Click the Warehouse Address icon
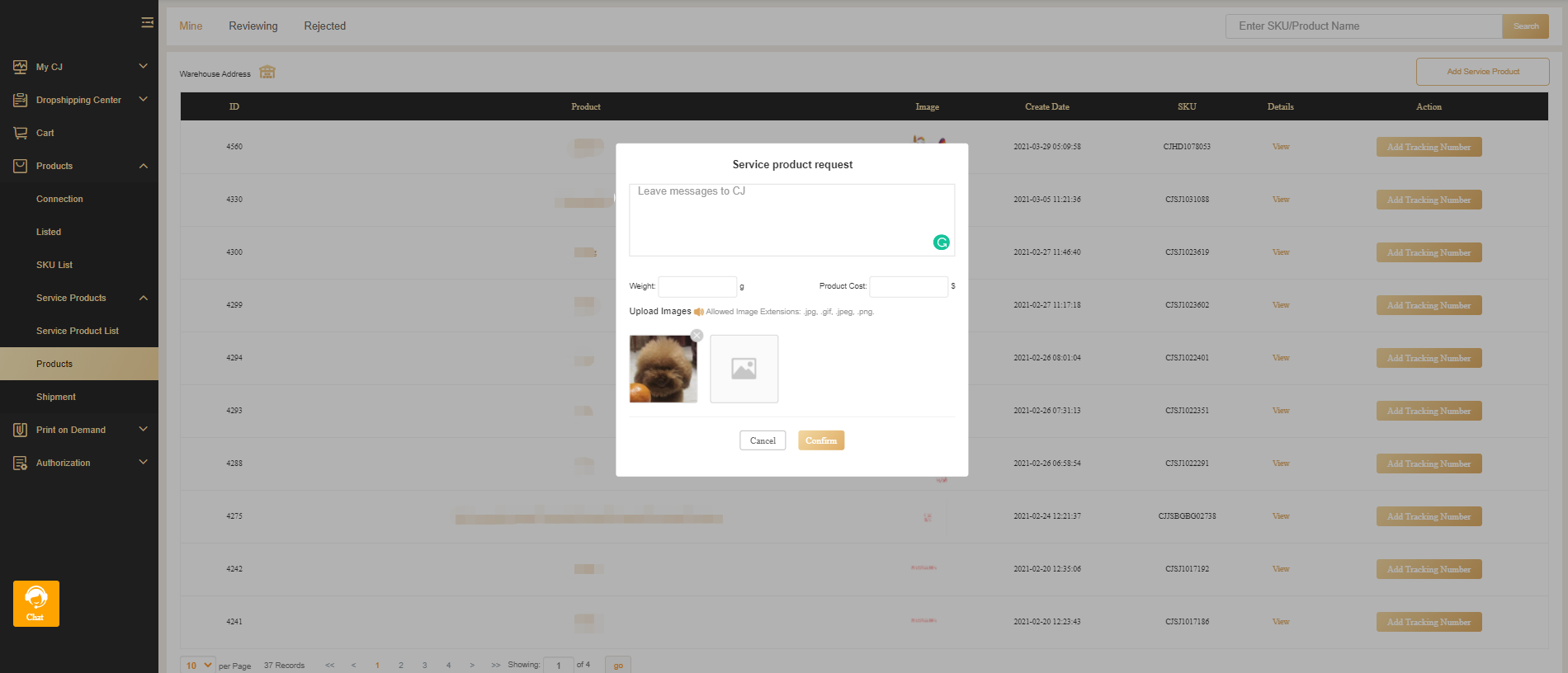Image resolution: width=1568 pixels, height=673 pixels. tap(267, 73)
